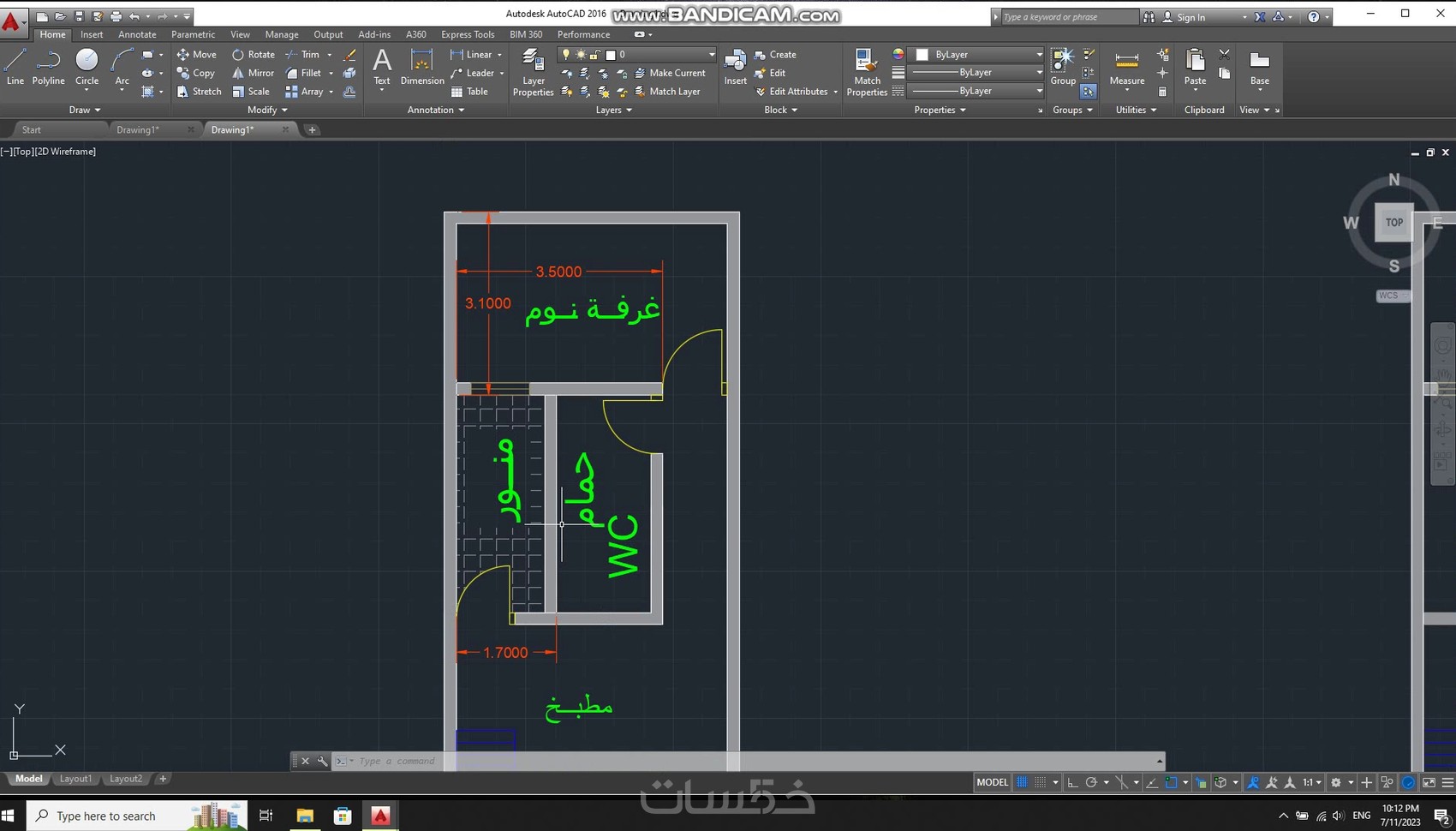Viewport: 1456px width, 831px height.
Task: Toggle ortho mode in status bar
Action: [x=1072, y=782]
